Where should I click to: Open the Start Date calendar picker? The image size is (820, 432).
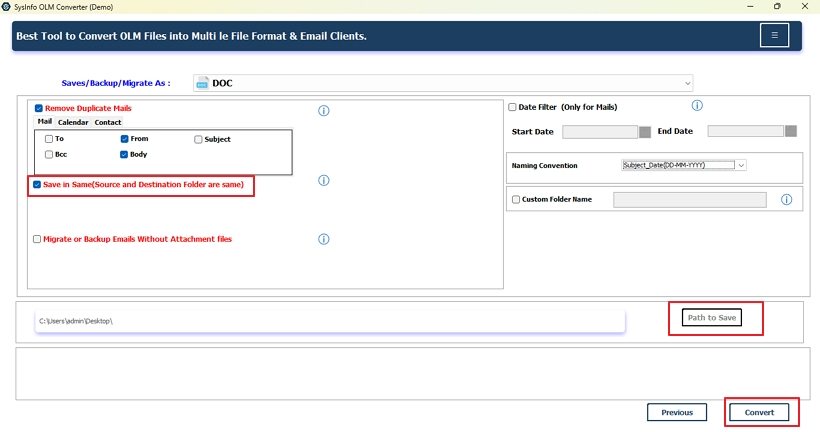pos(645,132)
